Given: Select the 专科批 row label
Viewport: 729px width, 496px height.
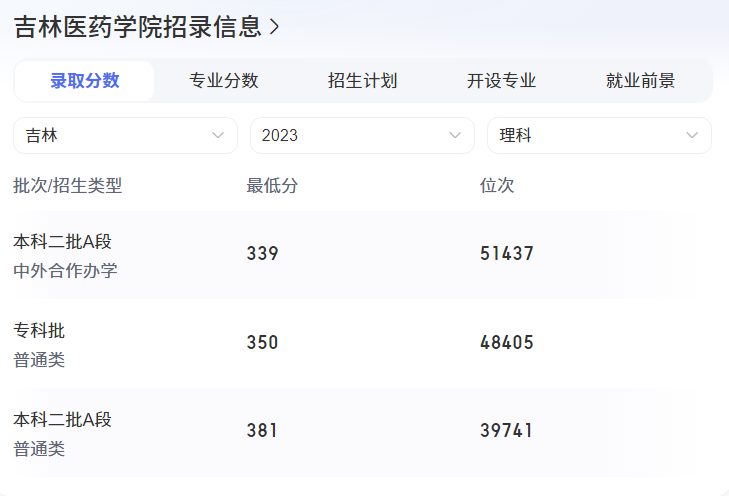Looking at the screenshot, I should point(39,331).
